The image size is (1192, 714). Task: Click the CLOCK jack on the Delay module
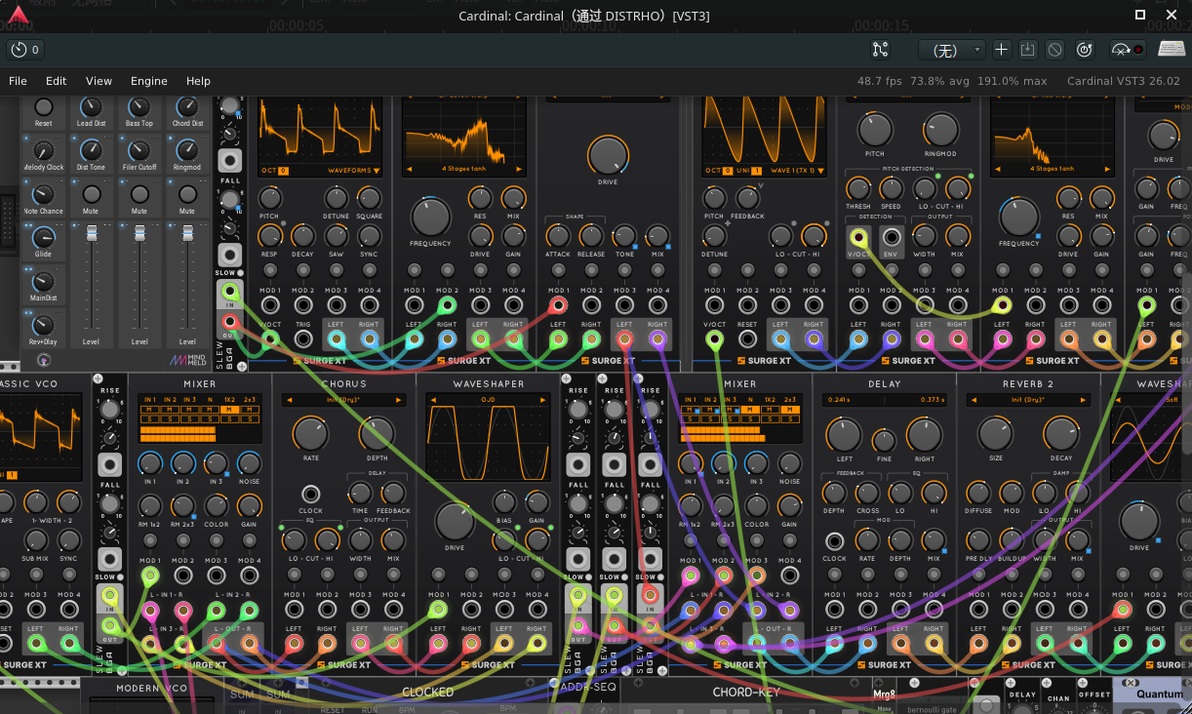point(834,541)
